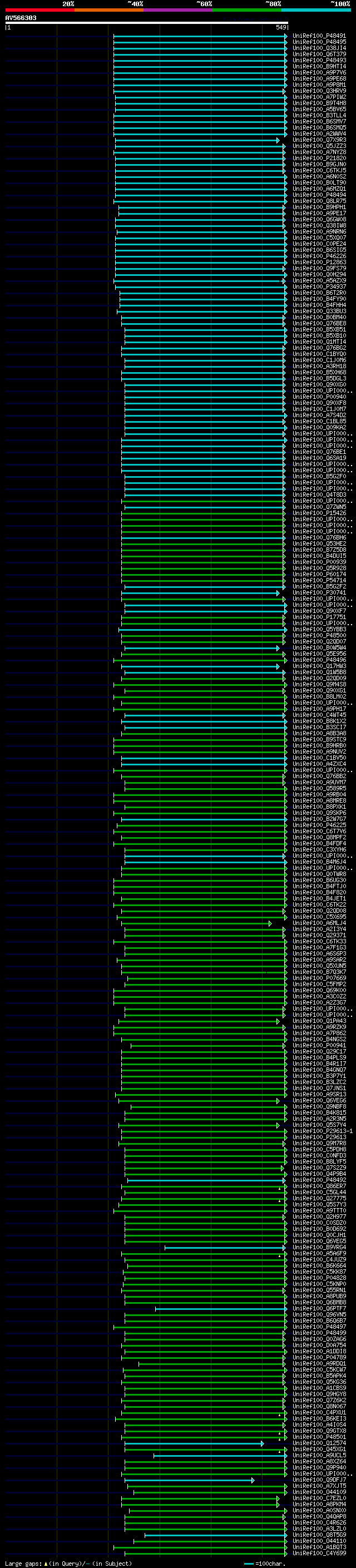Open hit UniRef100_A5BV65
Screen dimensions: 356x1568
319,109
